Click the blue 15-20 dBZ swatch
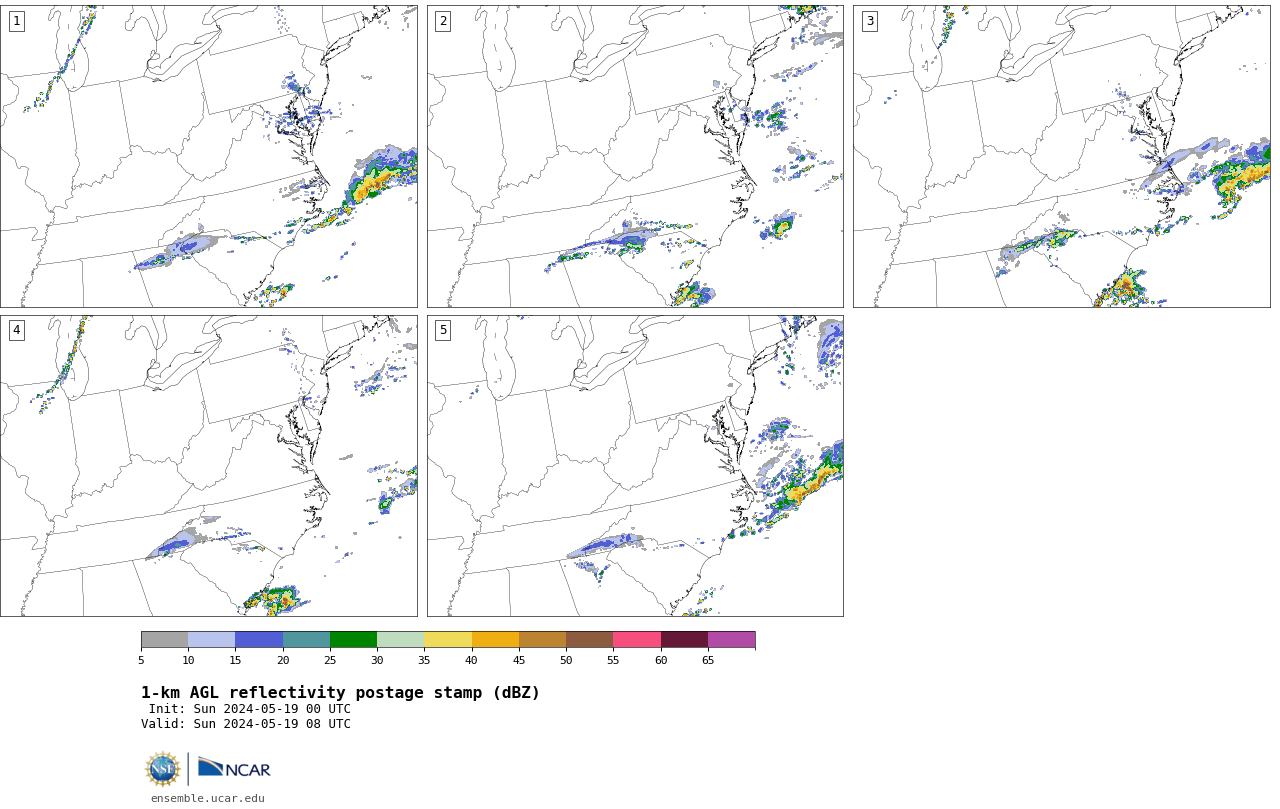This screenshot has width=1280, height=809. tap(259, 640)
